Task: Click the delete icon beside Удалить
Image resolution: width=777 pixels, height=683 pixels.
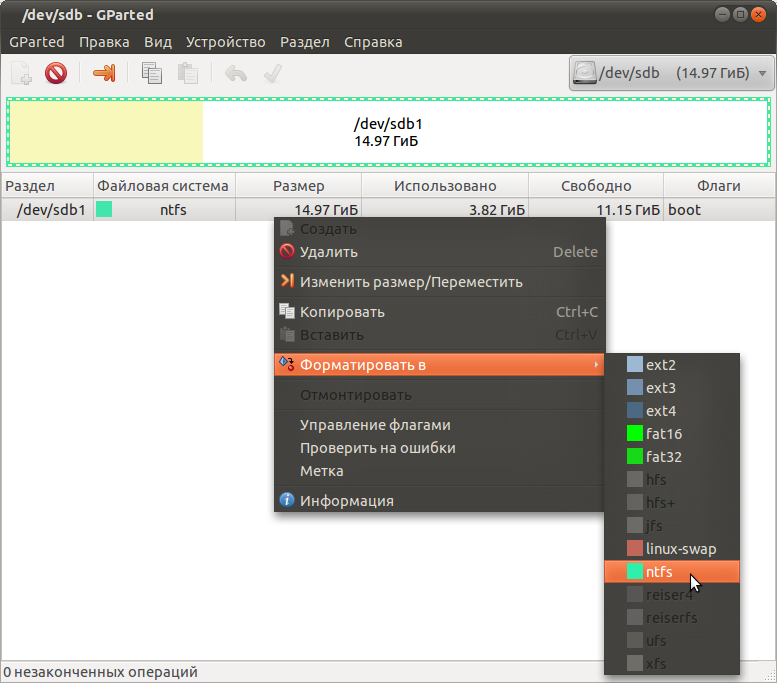Action: click(287, 251)
